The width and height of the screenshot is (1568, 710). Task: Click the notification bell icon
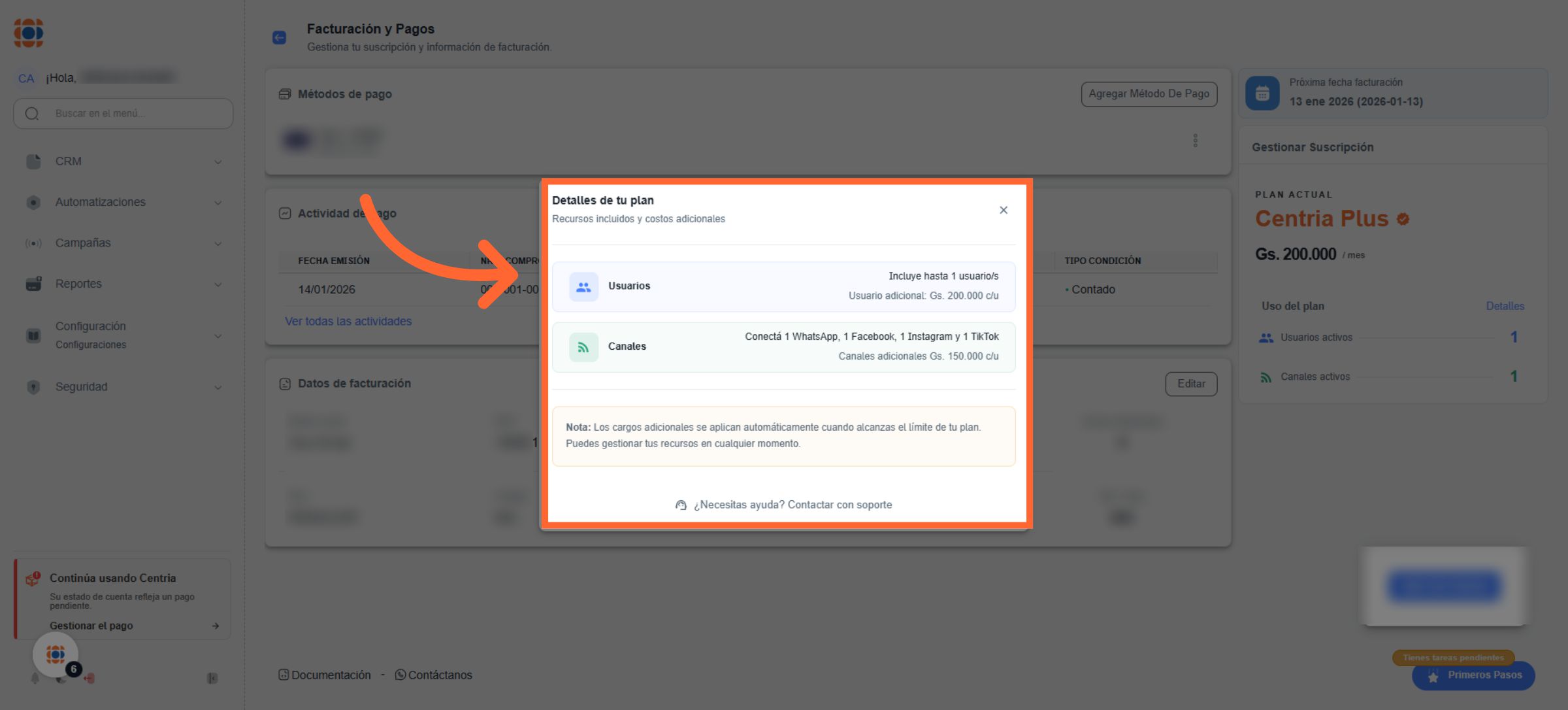pyautogui.click(x=35, y=679)
